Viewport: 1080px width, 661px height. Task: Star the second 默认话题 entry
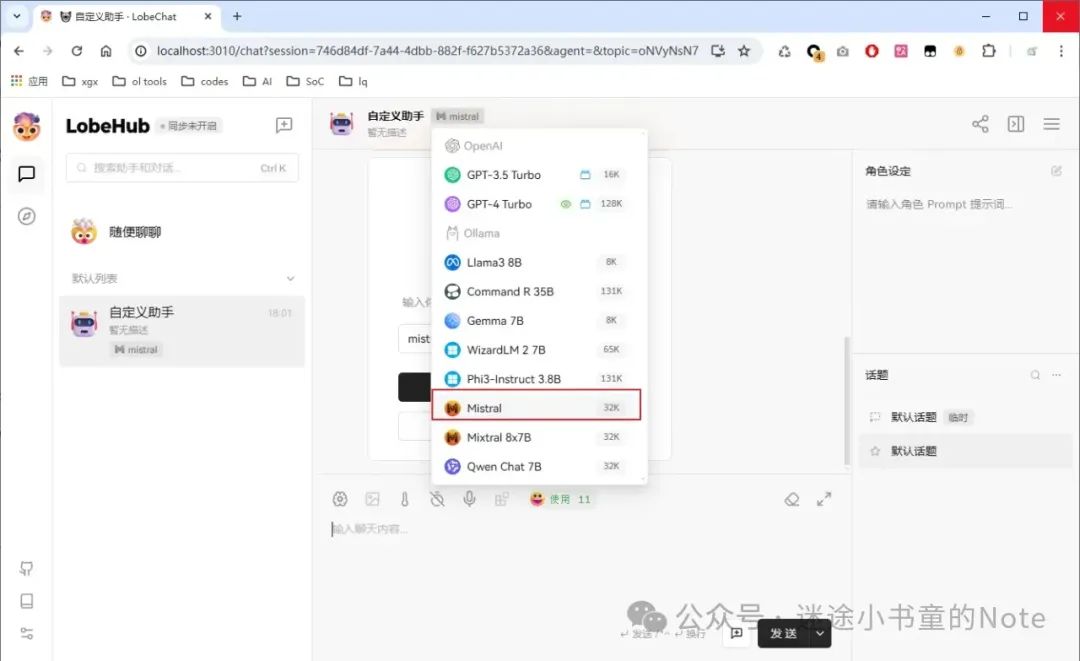tap(875, 452)
